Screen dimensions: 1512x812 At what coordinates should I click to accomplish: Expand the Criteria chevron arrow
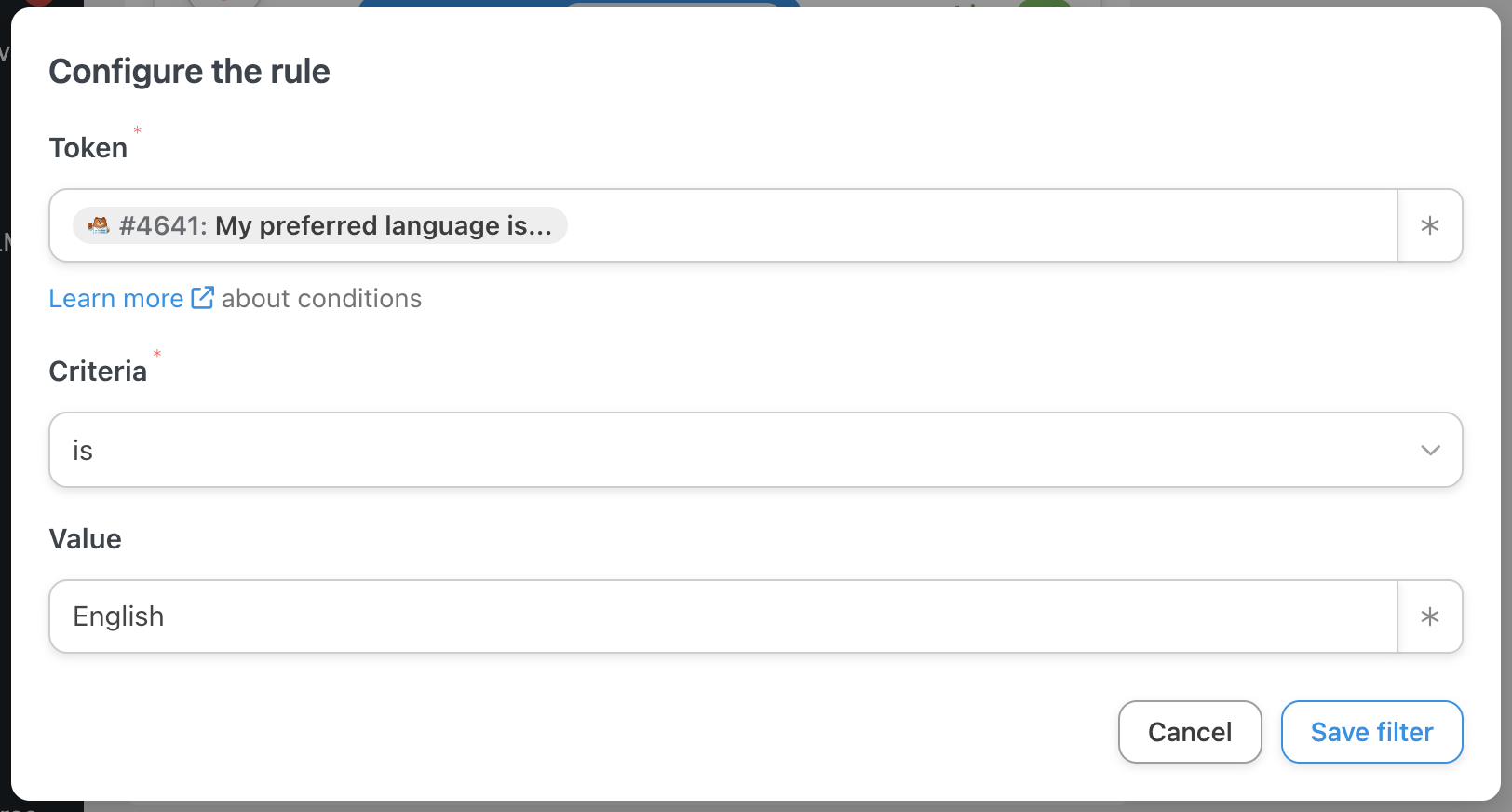[1430, 451]
